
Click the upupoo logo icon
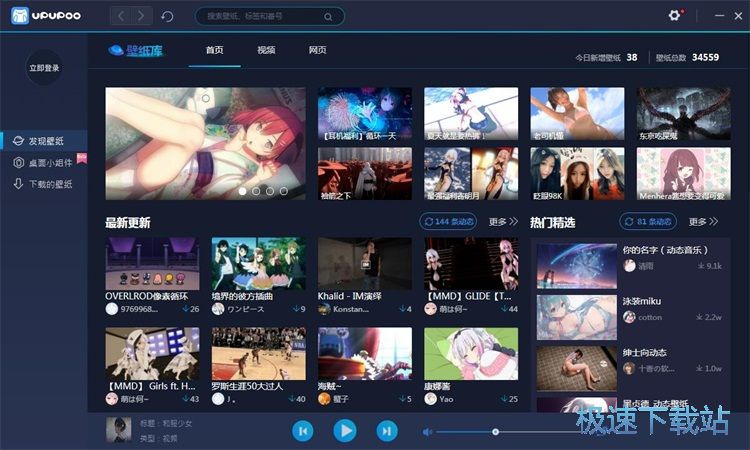click(20, 16)
